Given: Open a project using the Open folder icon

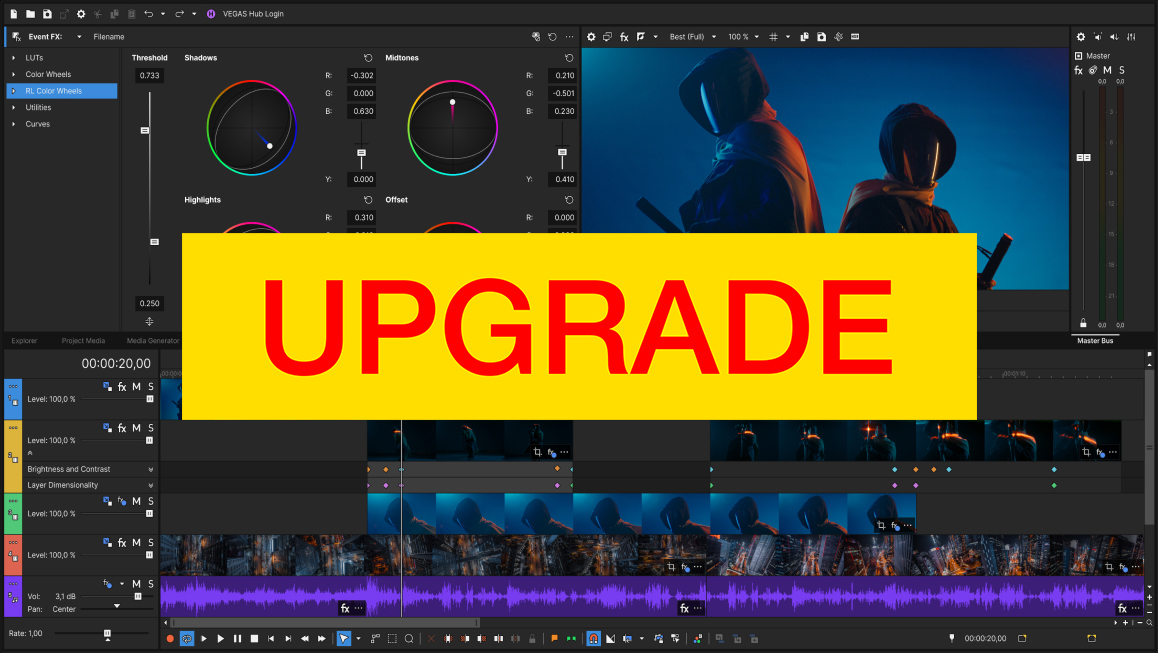Looking at the screenshot, I should tap(30, 14).
